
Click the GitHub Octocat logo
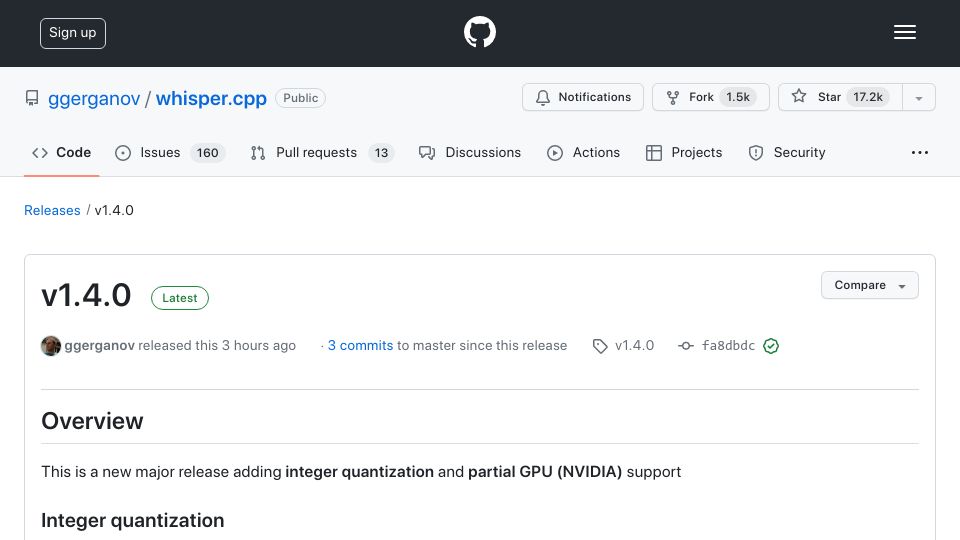click(479, 32)
